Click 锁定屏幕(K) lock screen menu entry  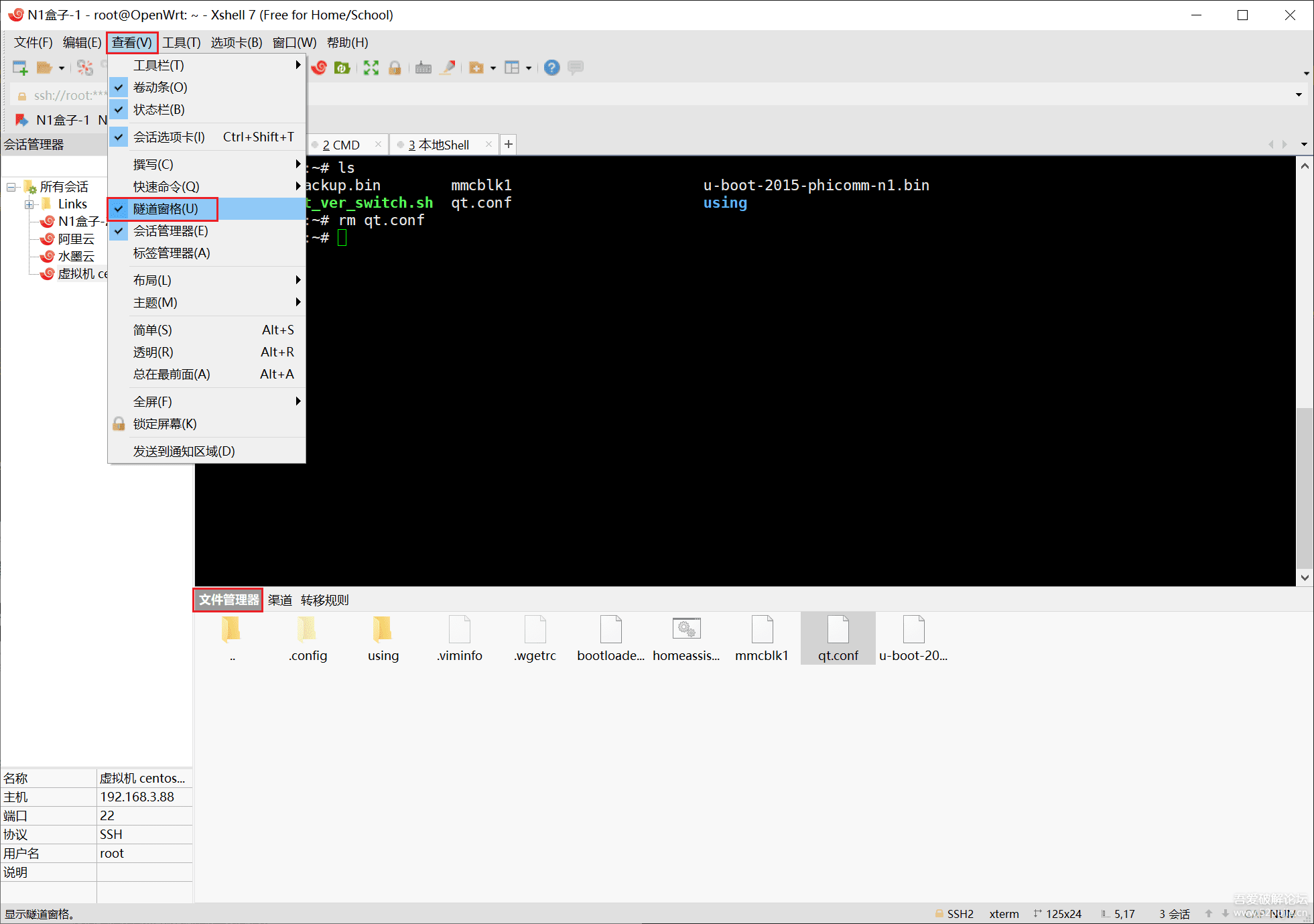coord(206,423)
